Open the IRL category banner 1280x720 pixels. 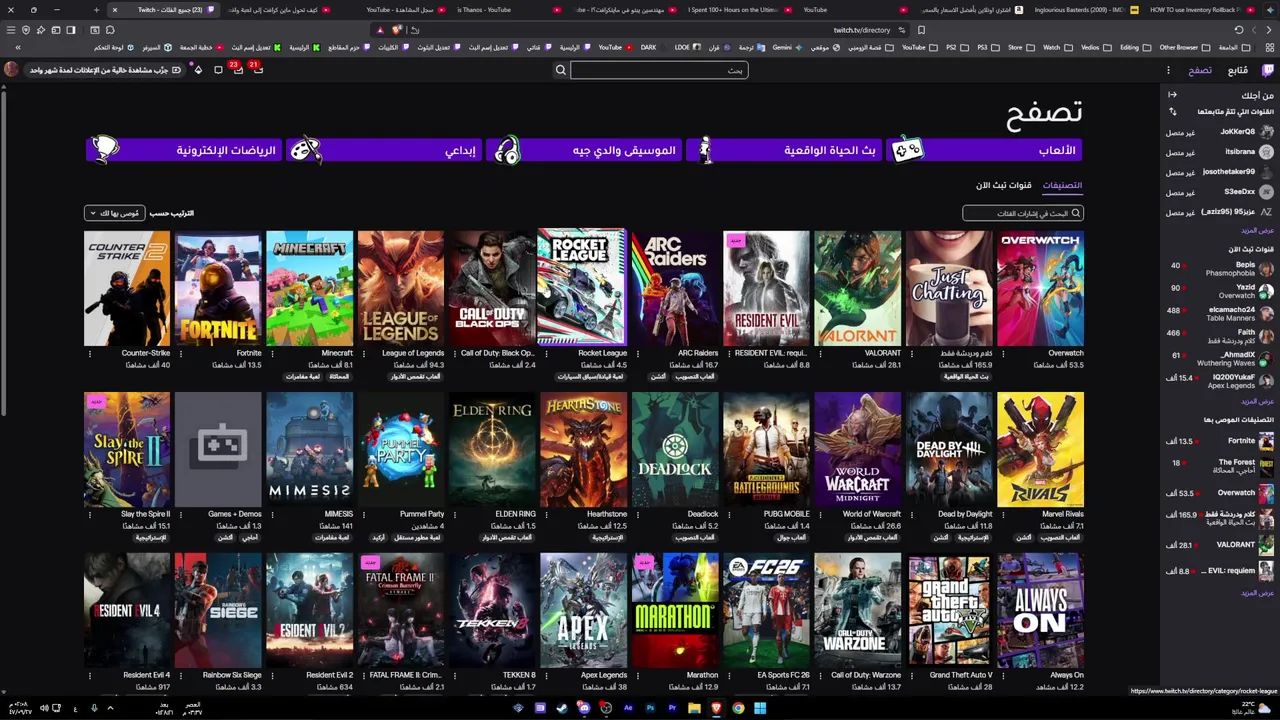[x=784, y=150]
